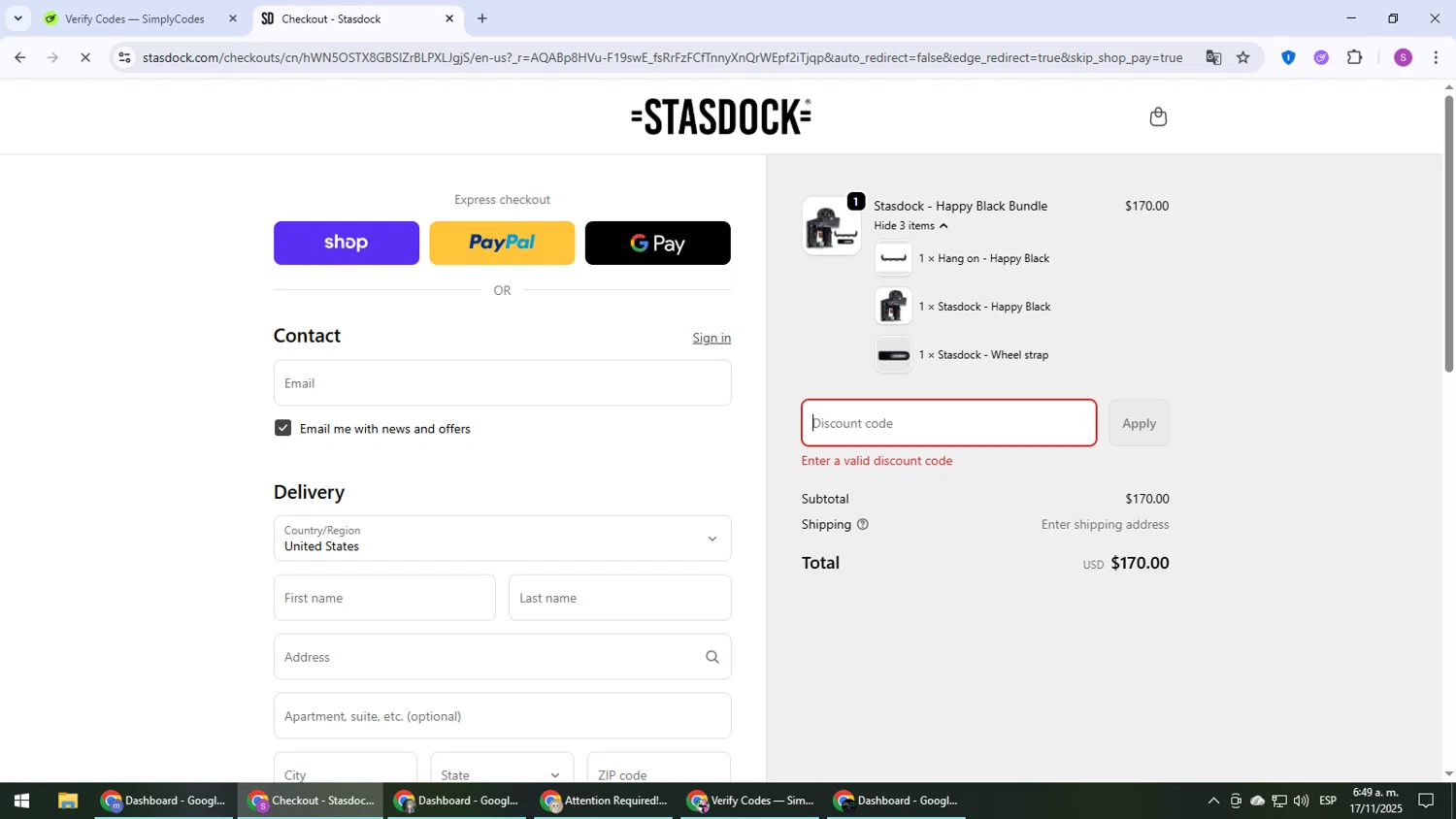Open the Extensions puzzle menu
Screen dimensions: 1456x819
point(1355,57)
